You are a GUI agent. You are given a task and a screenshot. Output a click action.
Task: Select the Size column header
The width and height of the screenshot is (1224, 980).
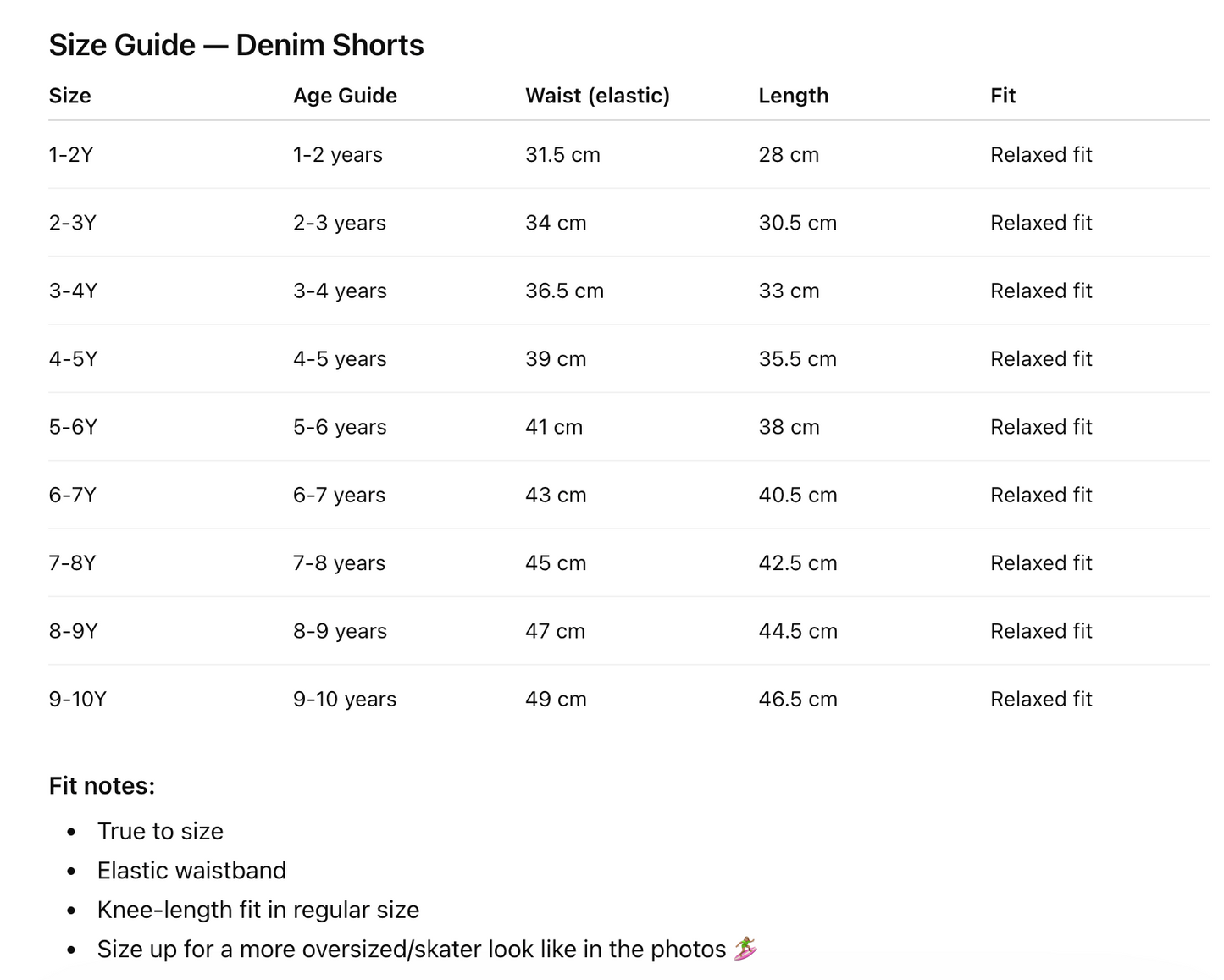(70, 96)
